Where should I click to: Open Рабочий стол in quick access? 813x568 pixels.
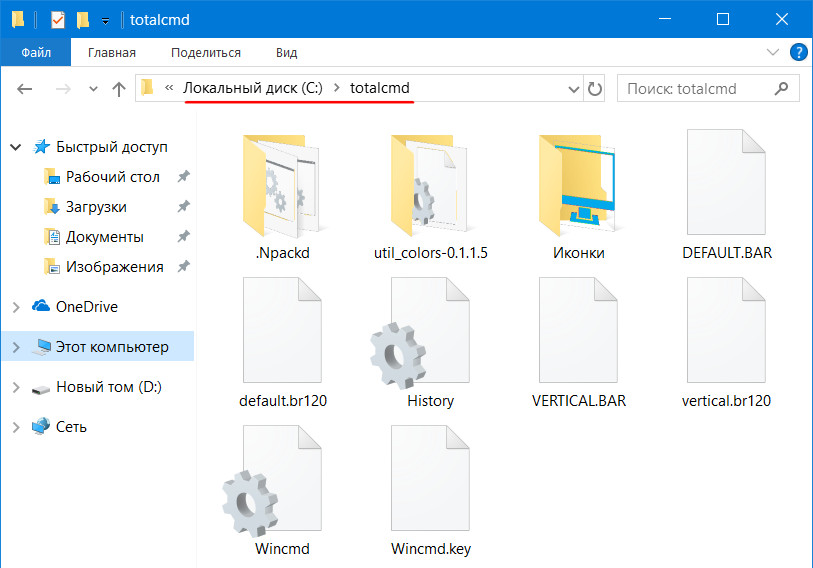point(113,177)
